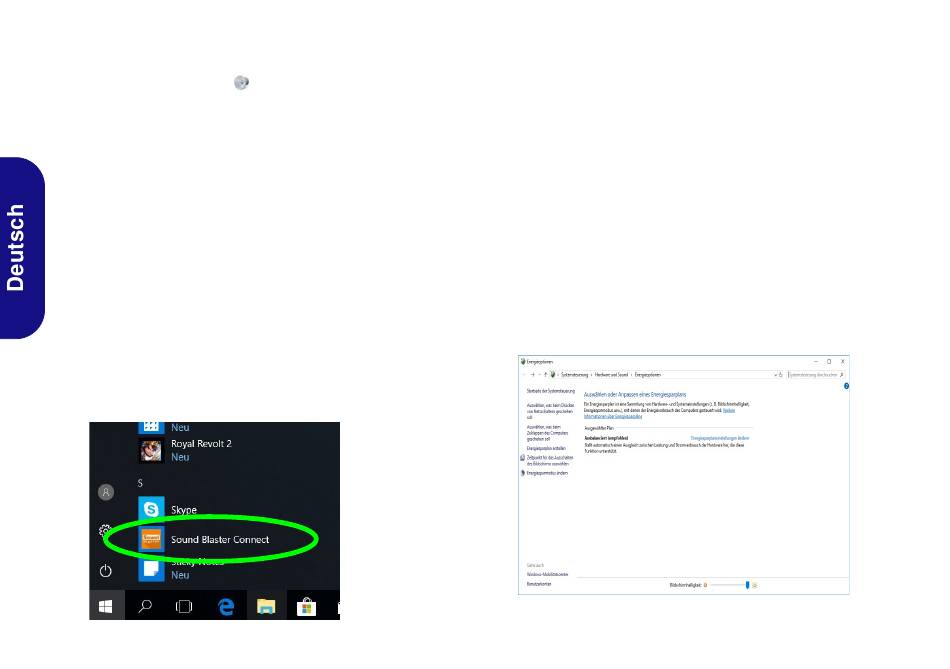Click Systemsteuerung in the breadcrumb path
The image size is (950, 669).
click(574, 375)
